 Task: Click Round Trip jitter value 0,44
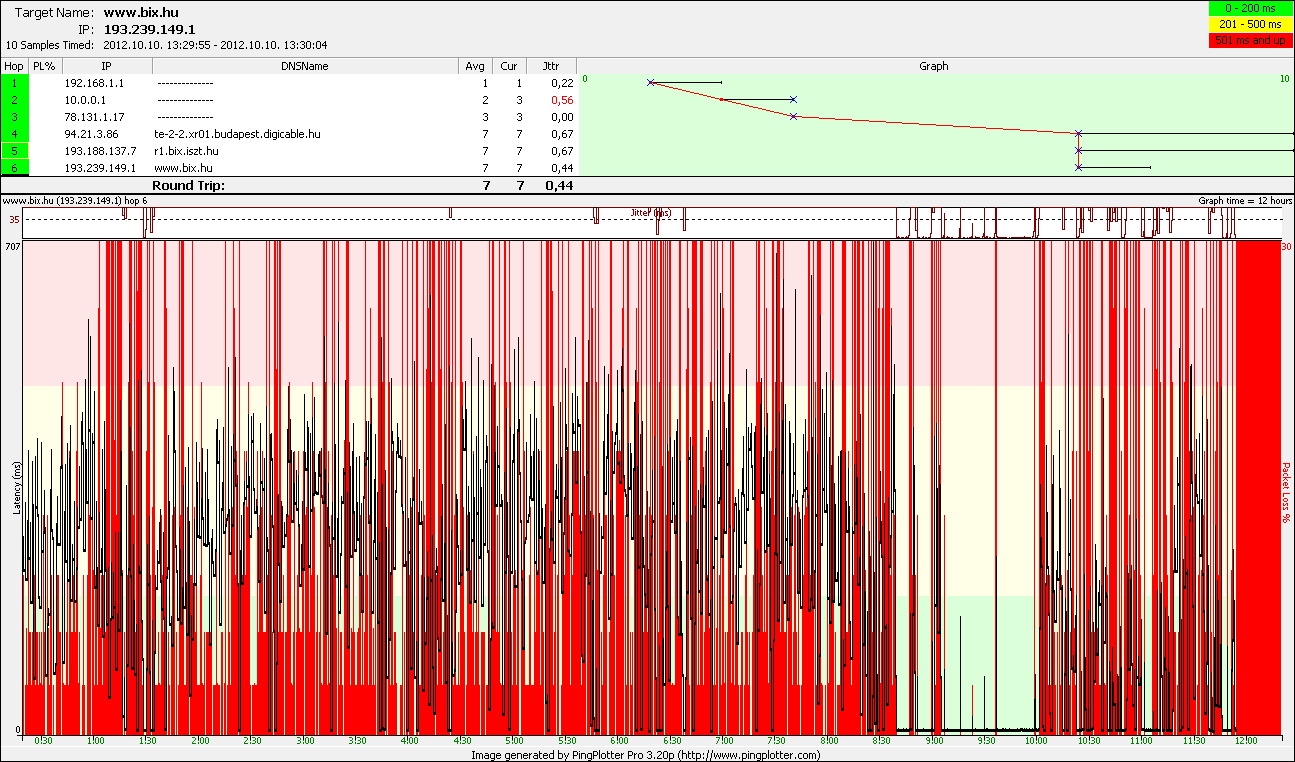point(559,185)
